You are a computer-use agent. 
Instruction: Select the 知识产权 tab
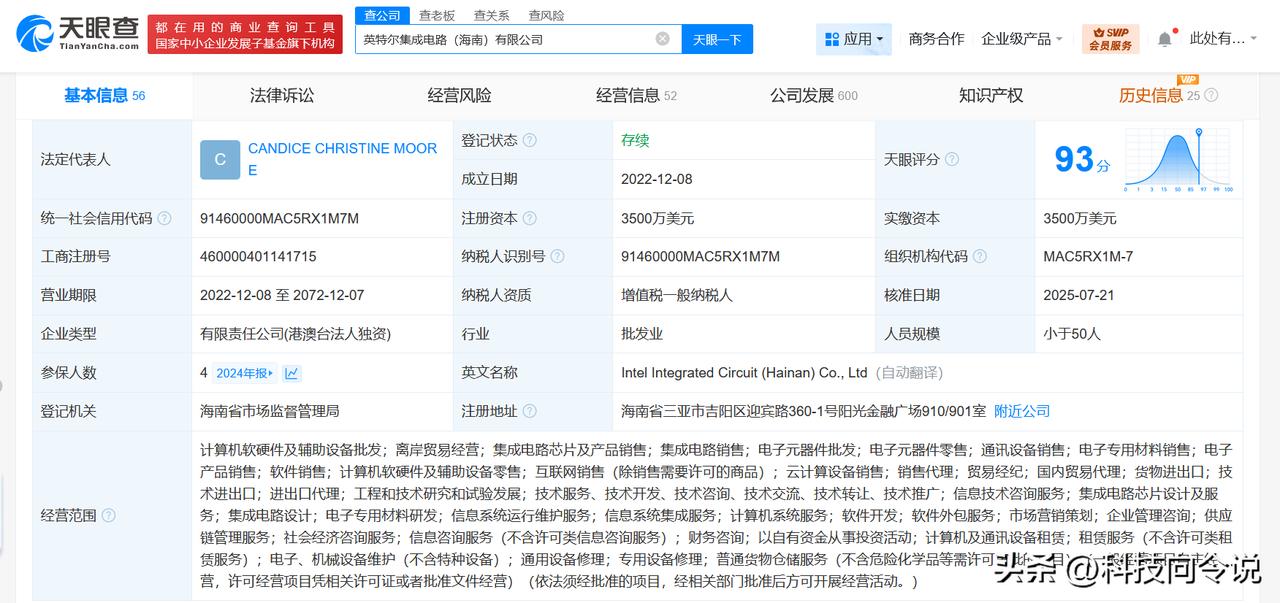(991, 96)
